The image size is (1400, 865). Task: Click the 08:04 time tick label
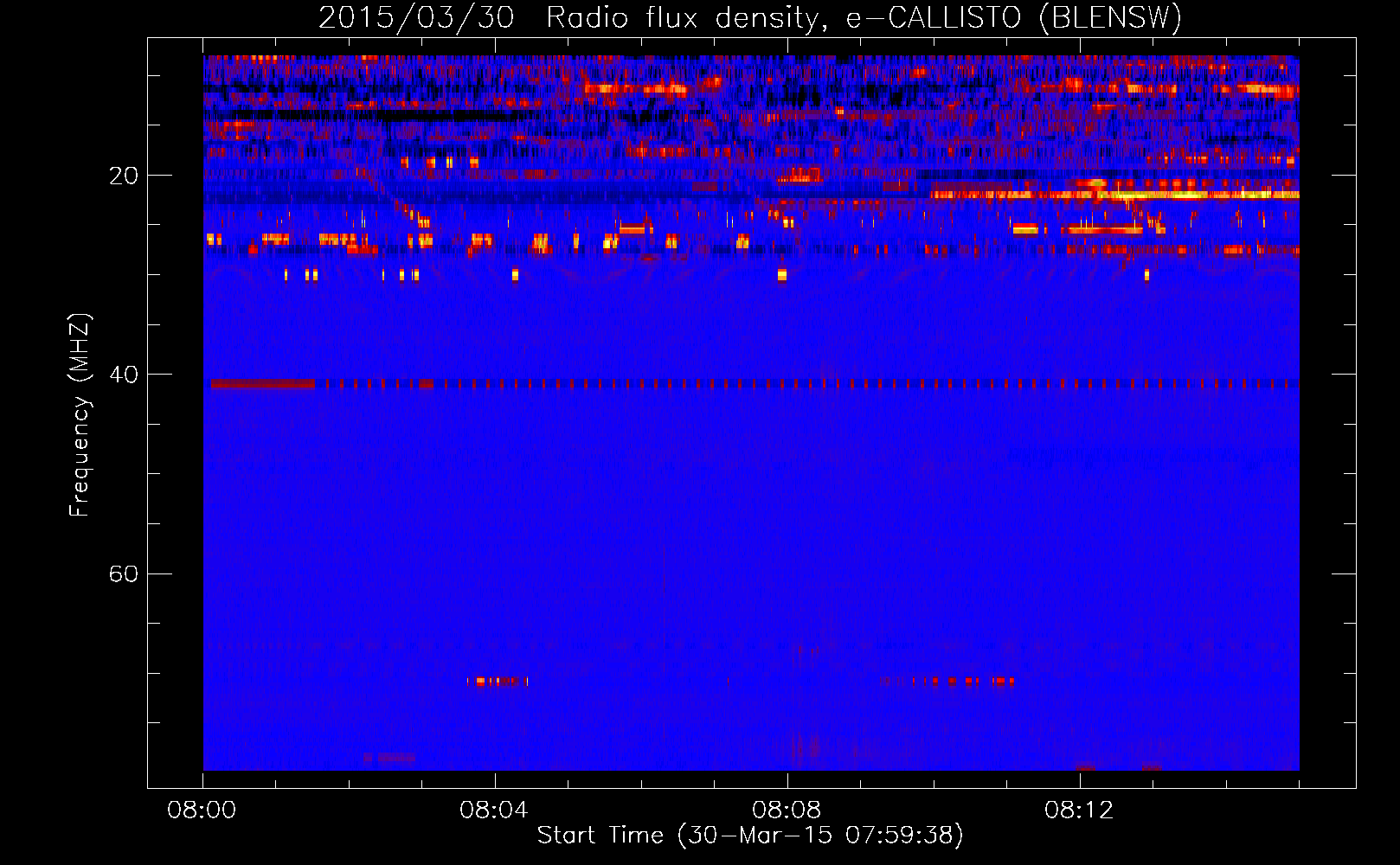pyautogui.click(x=494, y=811)
